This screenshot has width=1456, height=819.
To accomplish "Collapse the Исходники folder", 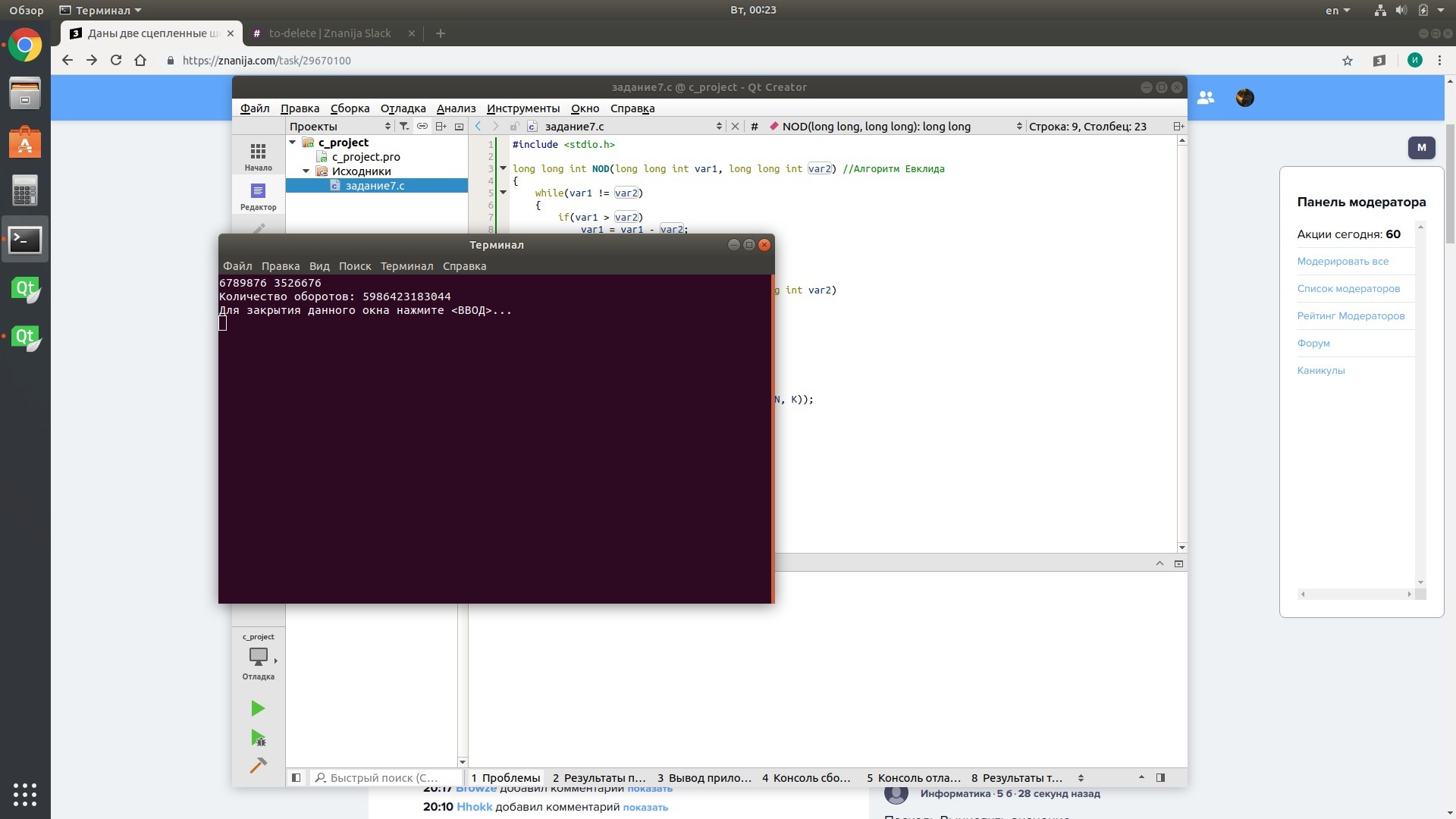I will (x=306, y=171).
